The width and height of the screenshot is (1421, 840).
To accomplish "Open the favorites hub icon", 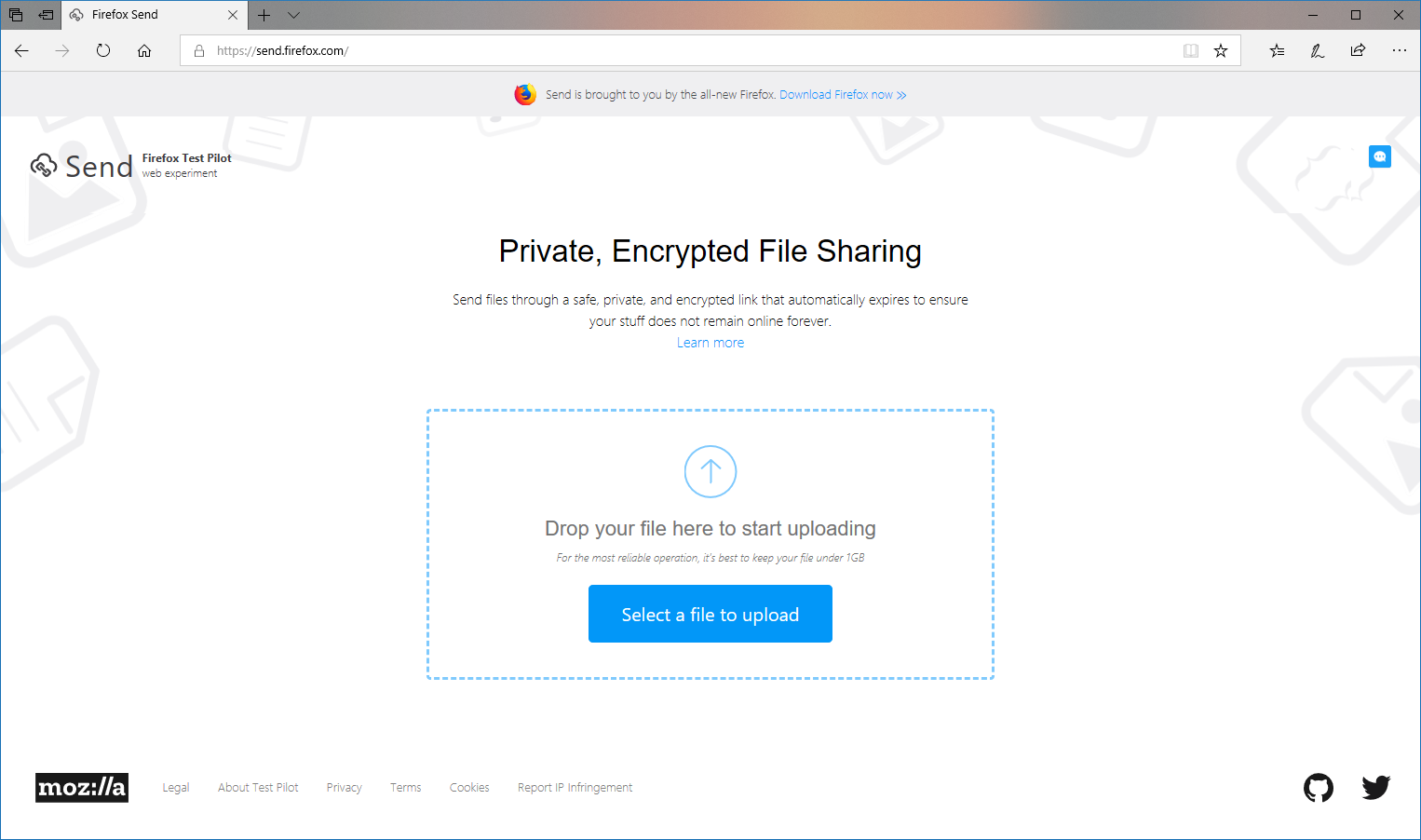I will (x=1277, y=50).
